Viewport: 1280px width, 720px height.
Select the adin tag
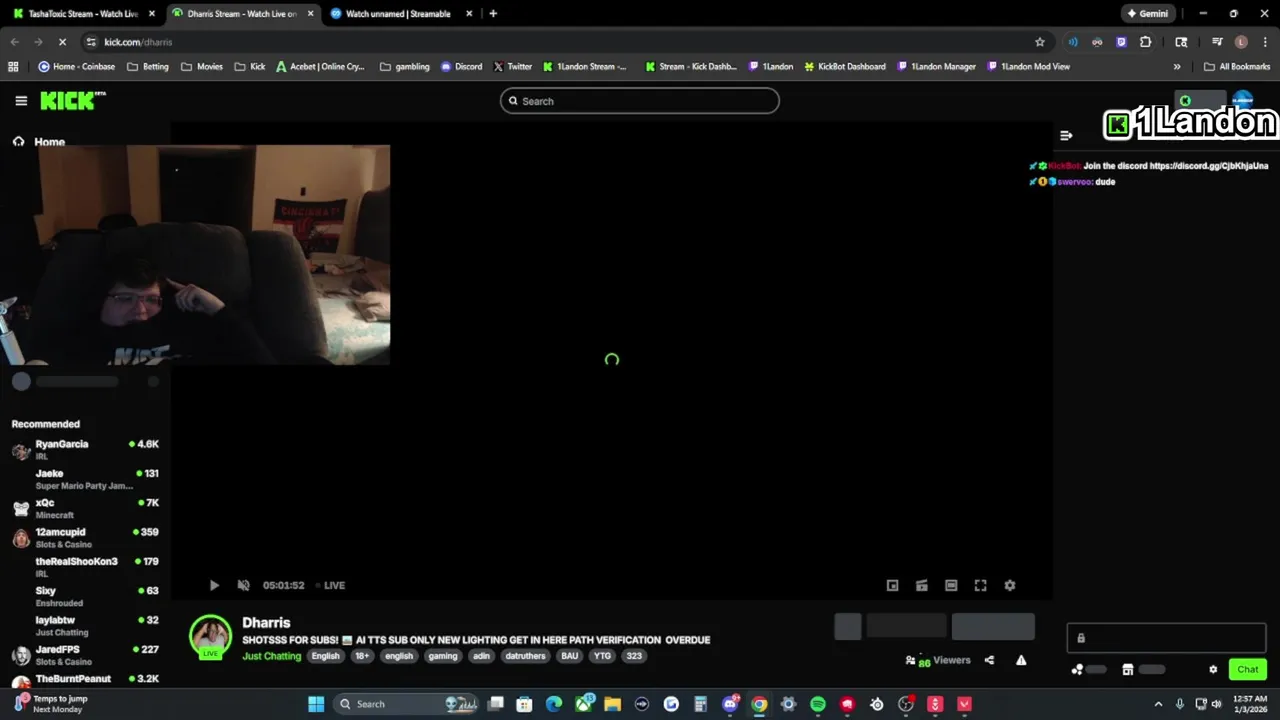[x=481, y=656]
